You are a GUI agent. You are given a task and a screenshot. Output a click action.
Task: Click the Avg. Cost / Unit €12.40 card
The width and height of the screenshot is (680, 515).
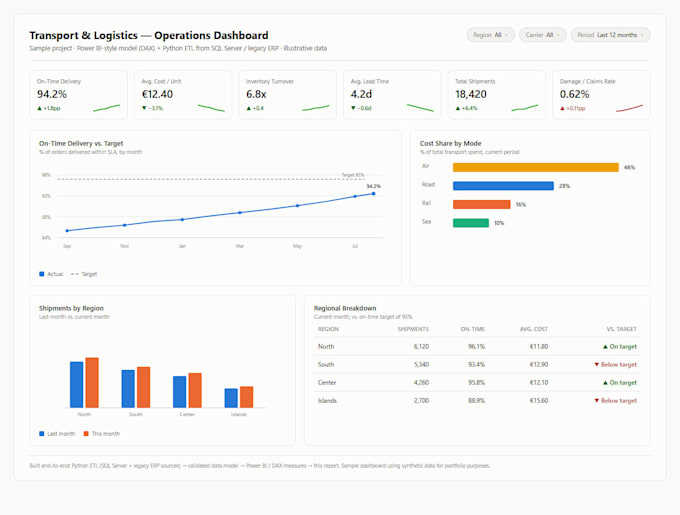[183, 95]
